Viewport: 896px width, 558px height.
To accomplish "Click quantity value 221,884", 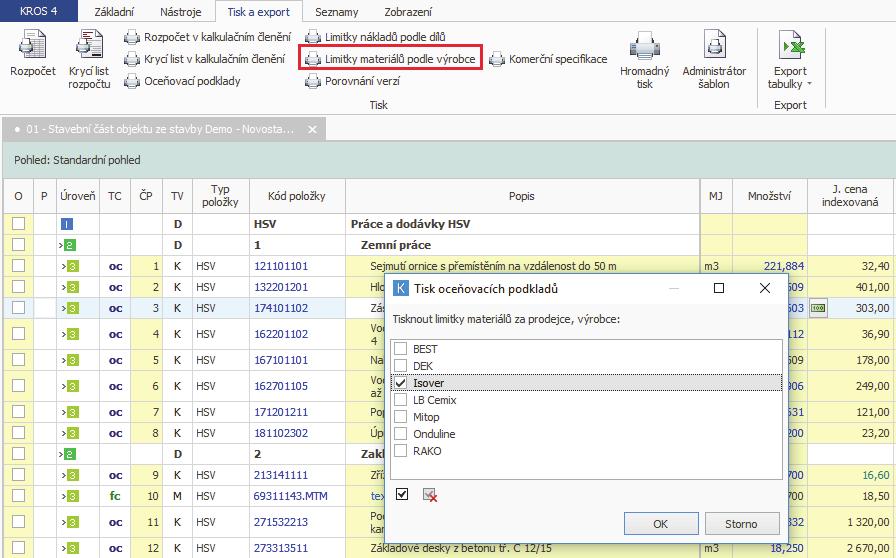I will tap(783, 266).
